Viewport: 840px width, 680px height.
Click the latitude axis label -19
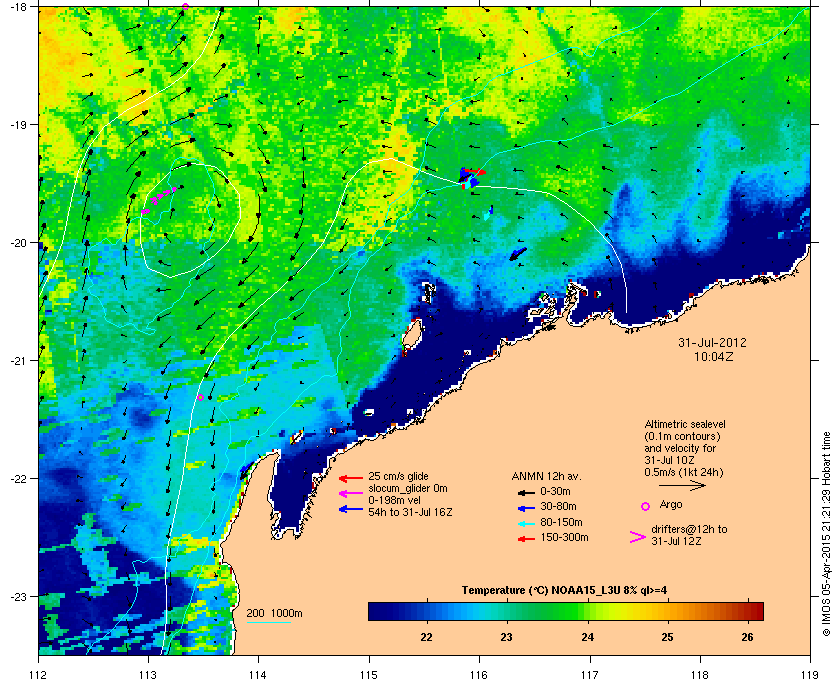[x=18, y=124]
